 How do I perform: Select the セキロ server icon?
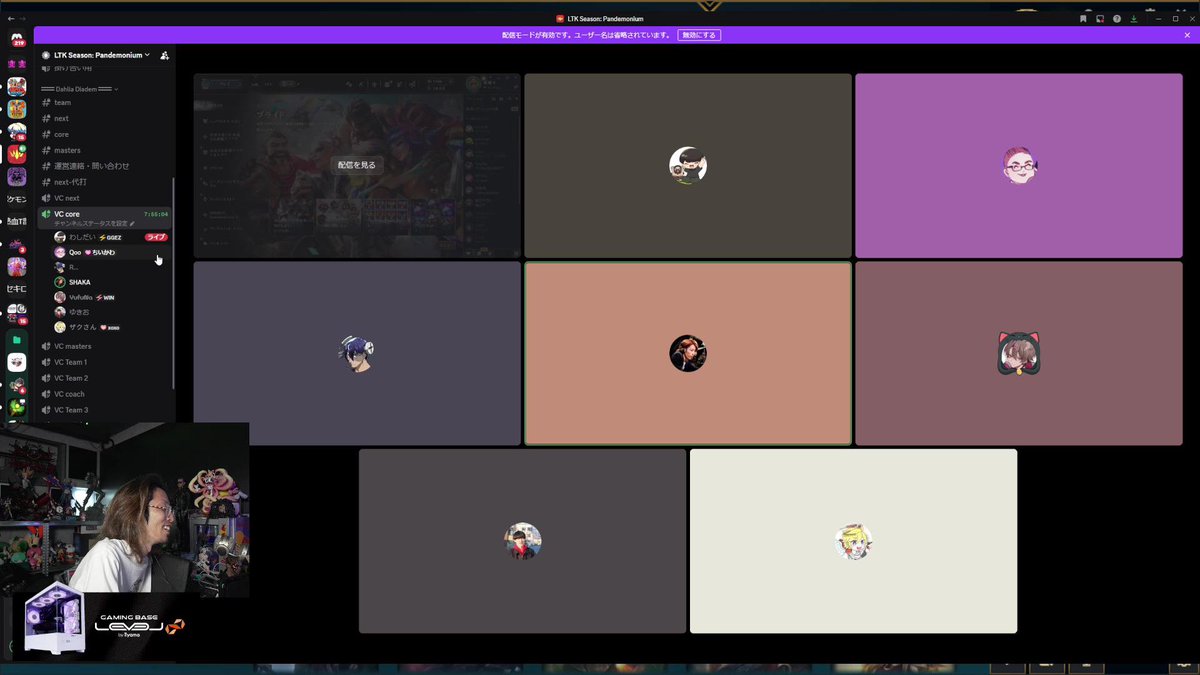[x=17, y=289]
